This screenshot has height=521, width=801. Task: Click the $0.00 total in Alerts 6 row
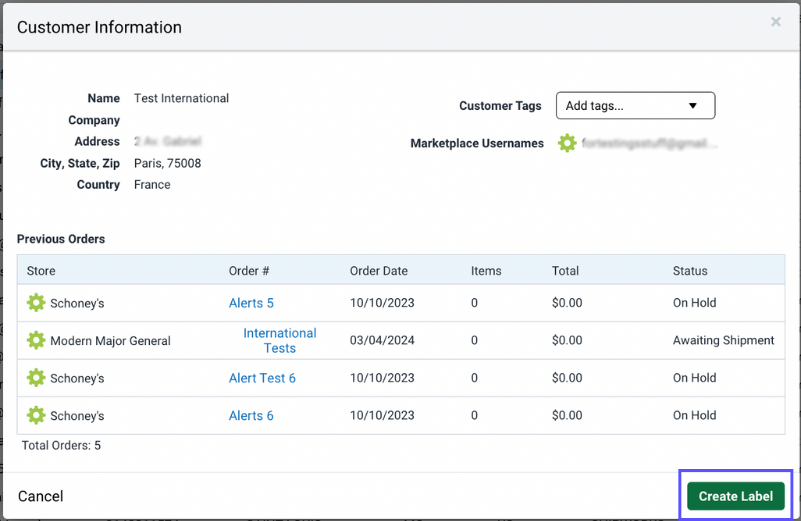(567, 415)
